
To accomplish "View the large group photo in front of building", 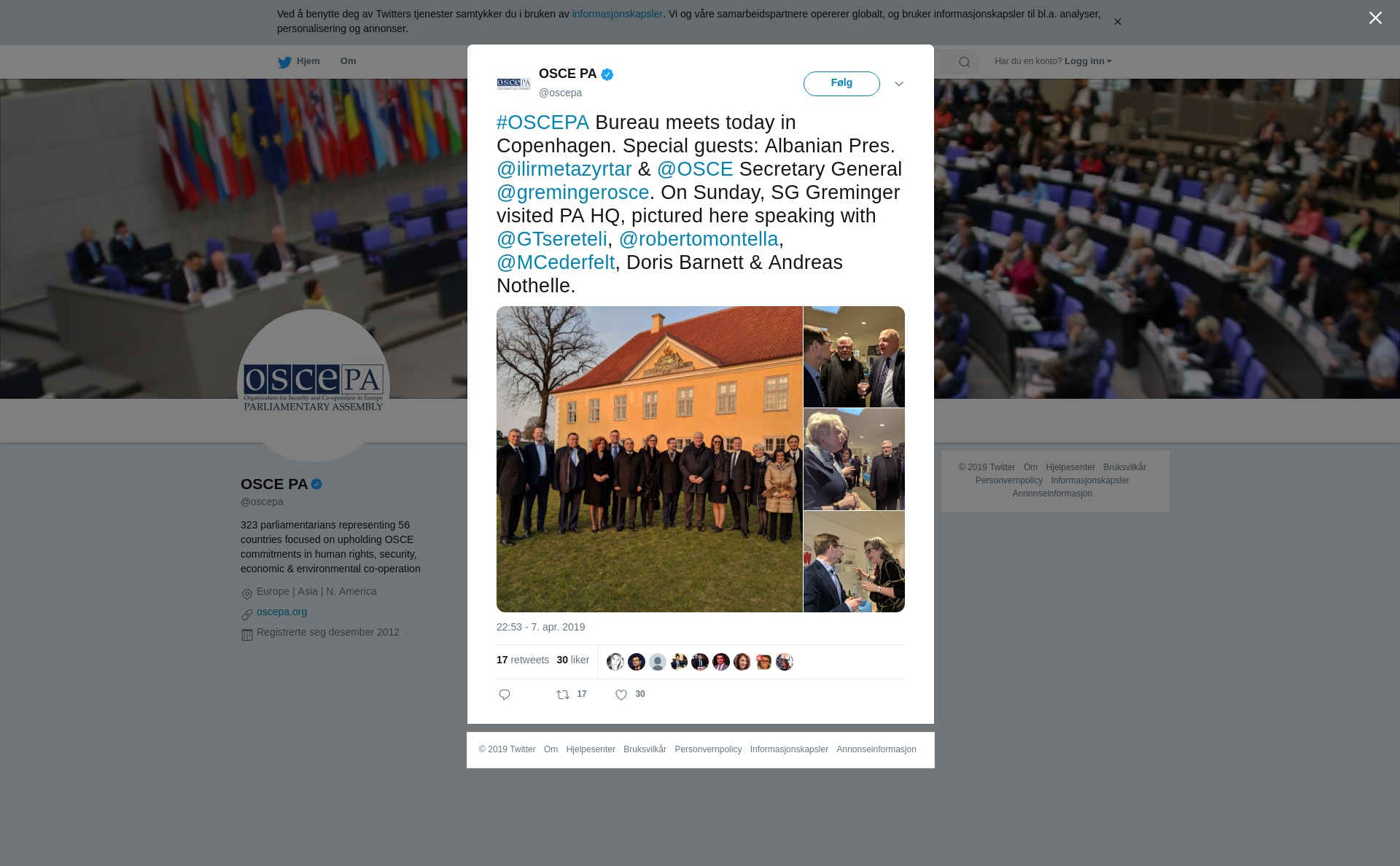I will pos(649,459).
